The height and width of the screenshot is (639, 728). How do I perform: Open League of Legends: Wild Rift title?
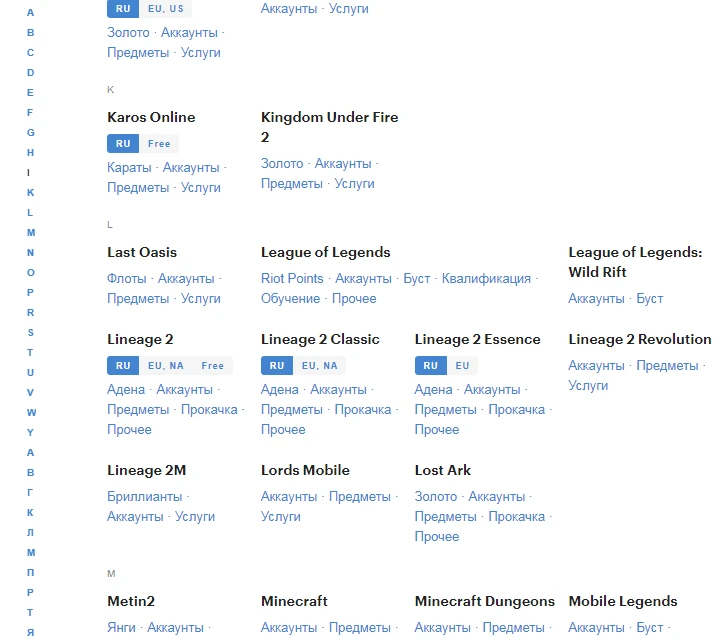point(635,262)
